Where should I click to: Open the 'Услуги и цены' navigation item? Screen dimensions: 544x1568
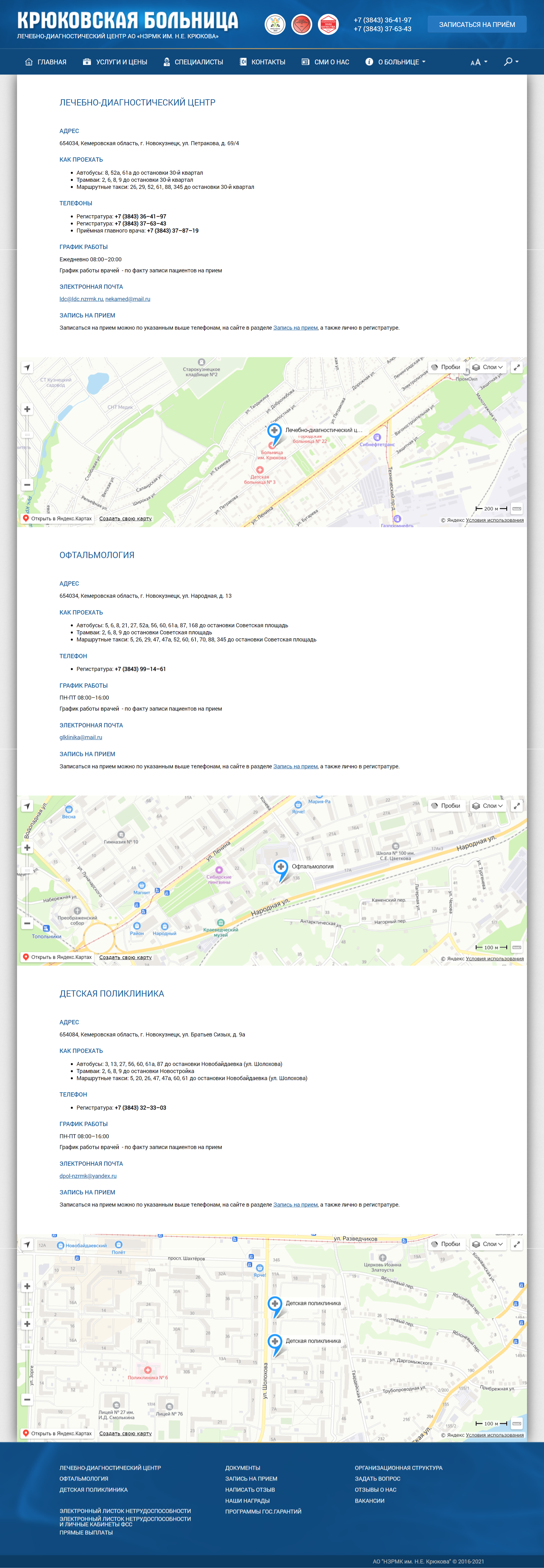point(115,62)
